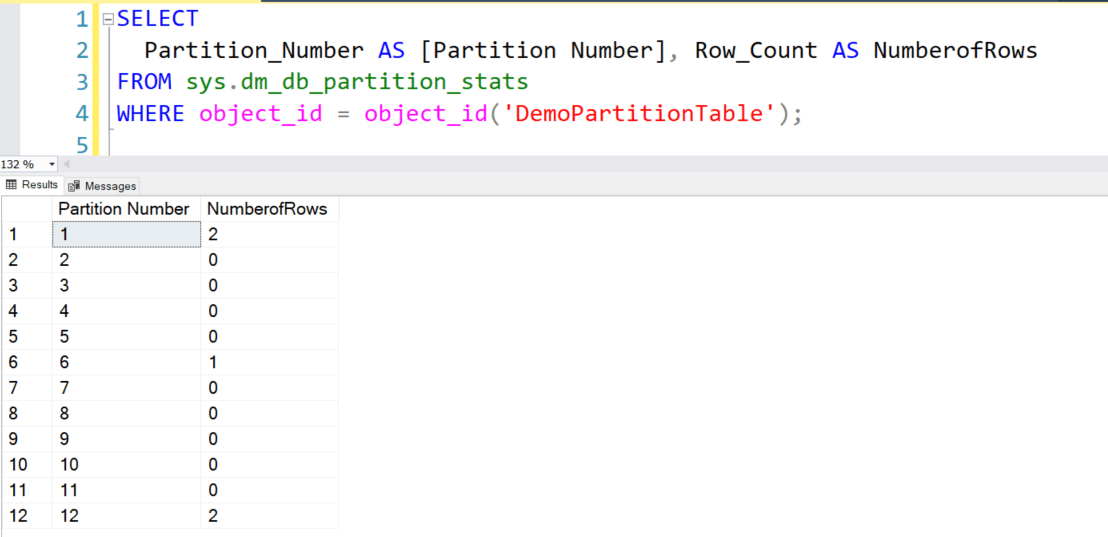Click the horizontal scrollbar left arrow in editor
The height and width of the screenshot is (537, 1108).
tap(67, 164)
